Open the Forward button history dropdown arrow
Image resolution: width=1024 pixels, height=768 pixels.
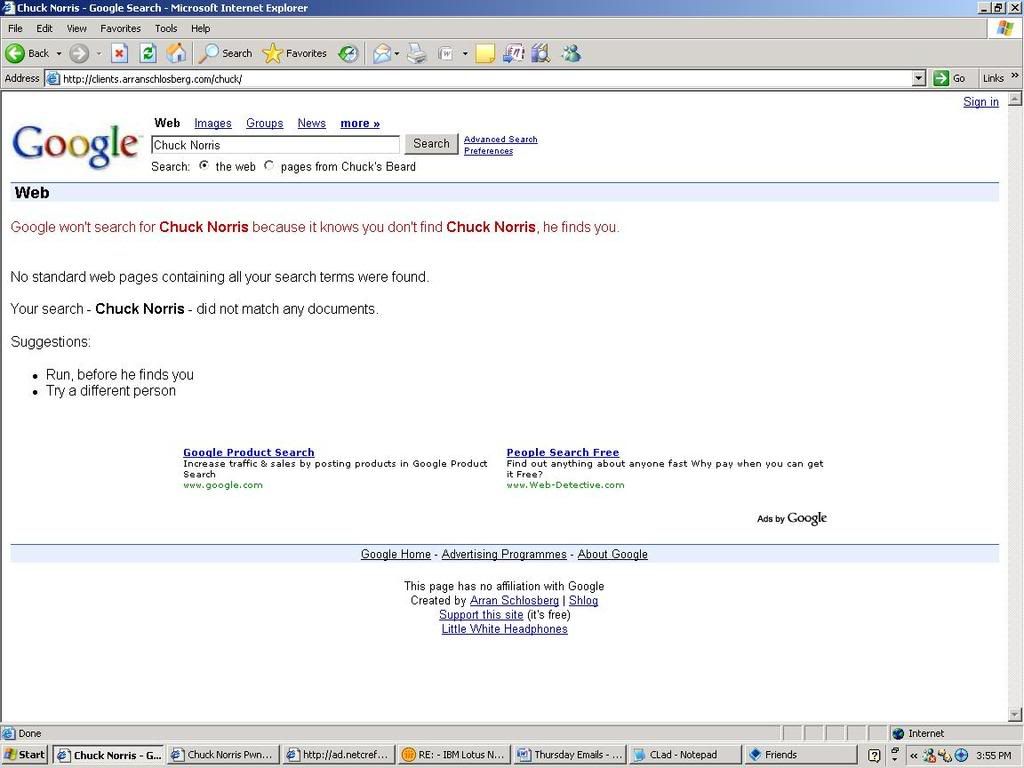pyautogui.click(x=99, y=54)
